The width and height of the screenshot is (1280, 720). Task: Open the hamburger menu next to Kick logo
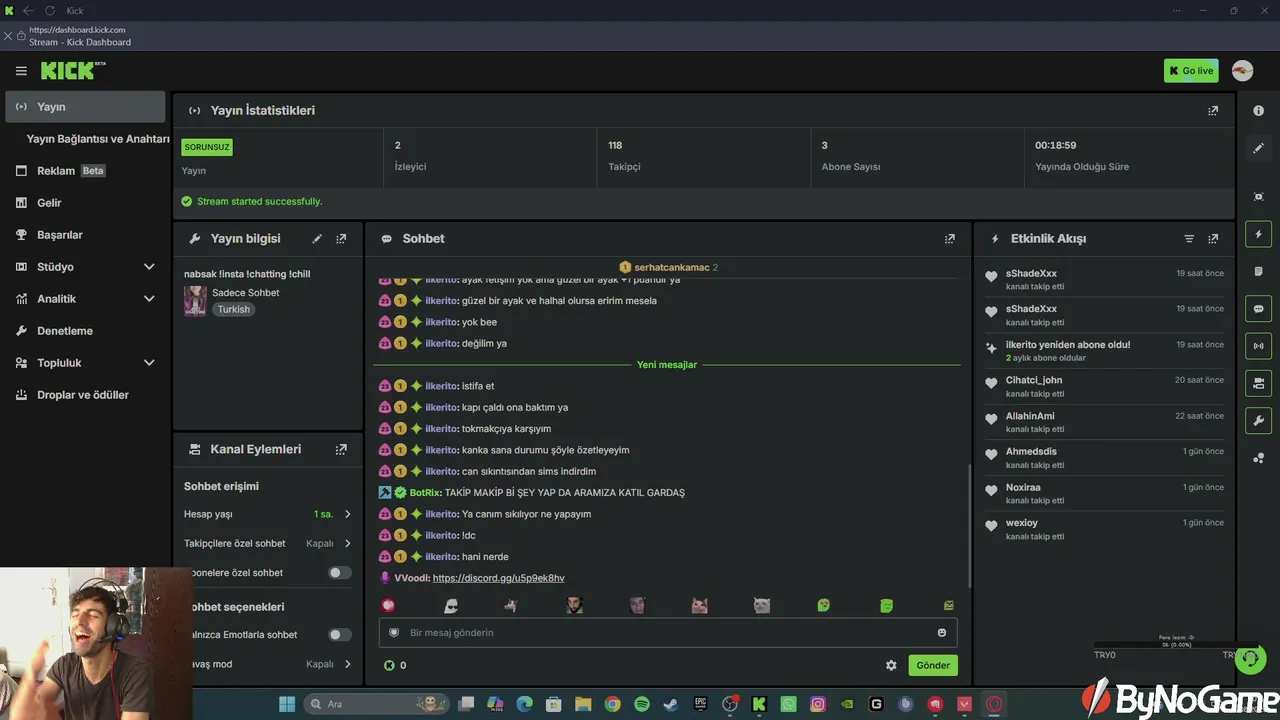(21, 71)
